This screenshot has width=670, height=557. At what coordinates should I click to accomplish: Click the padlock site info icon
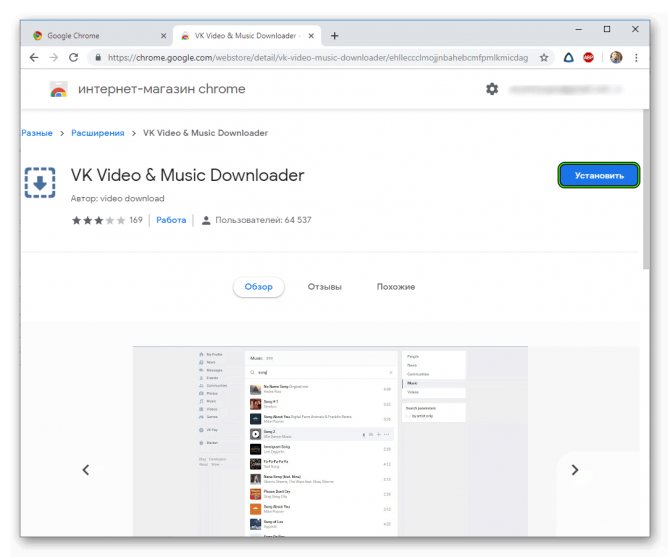[98, 57]
